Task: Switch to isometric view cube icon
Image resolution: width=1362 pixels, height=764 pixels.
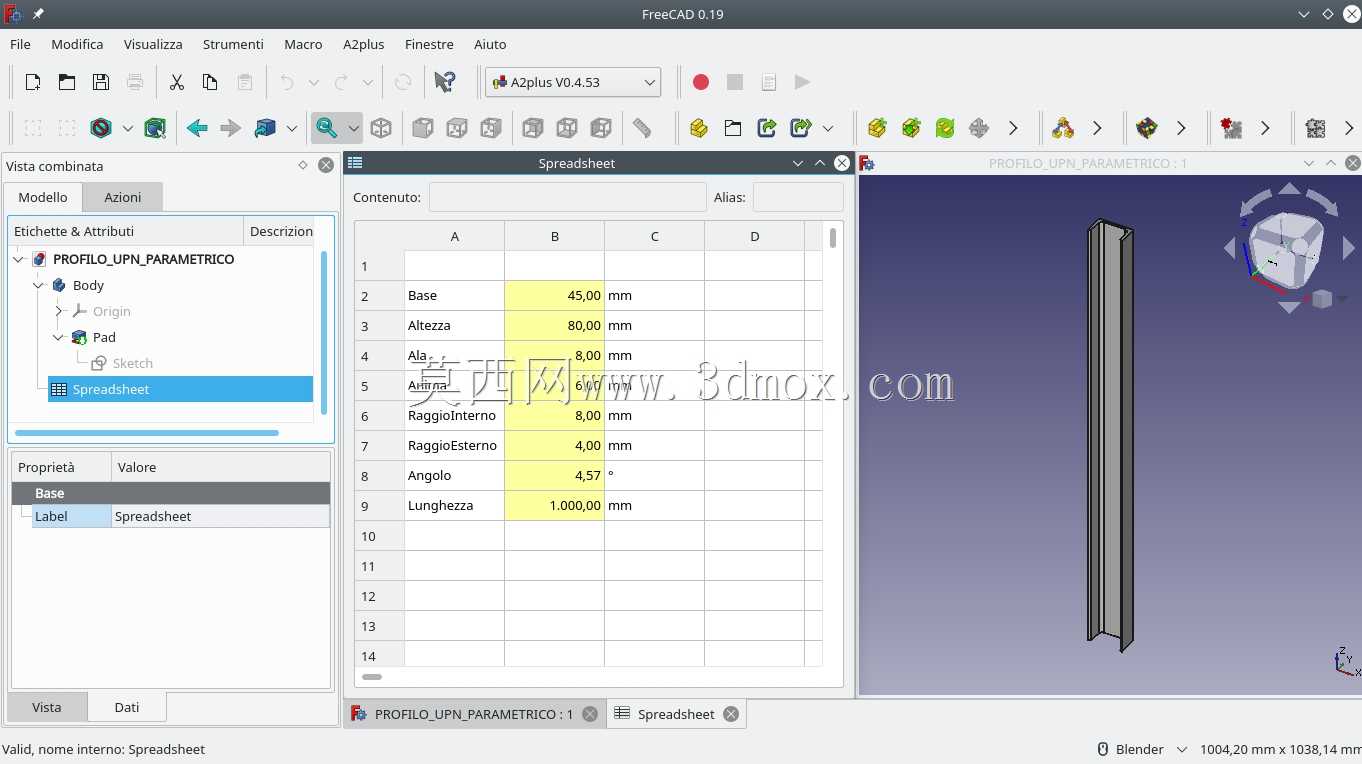Action: coord(381,128)
